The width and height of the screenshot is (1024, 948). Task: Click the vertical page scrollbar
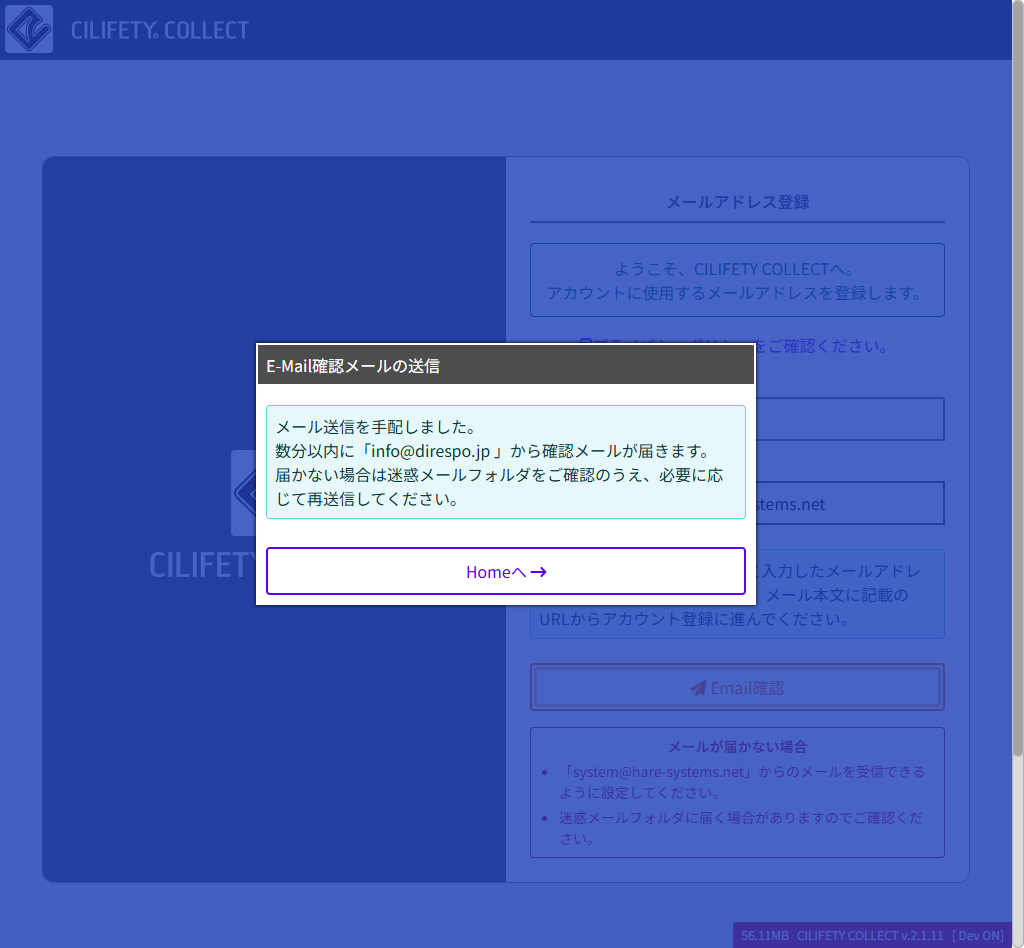(1017, 379)
